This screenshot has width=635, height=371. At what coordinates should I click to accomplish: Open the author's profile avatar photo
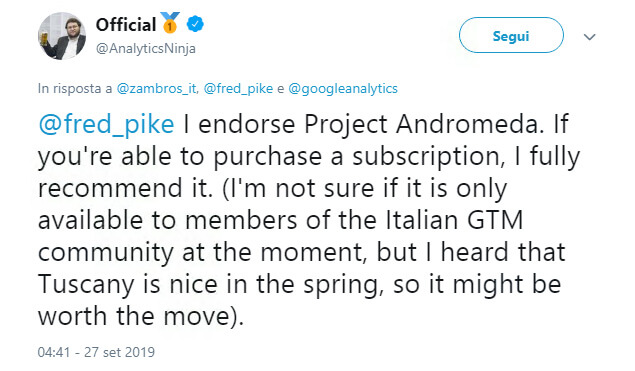pyautogui.click(x=62, y=36)
